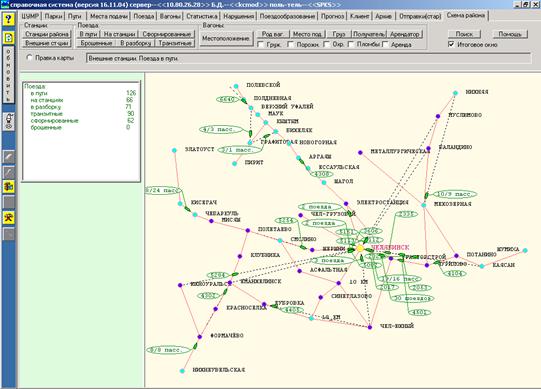Select the Схема района tab
Screen dimensions: 541x389
(x=465, y=16)
